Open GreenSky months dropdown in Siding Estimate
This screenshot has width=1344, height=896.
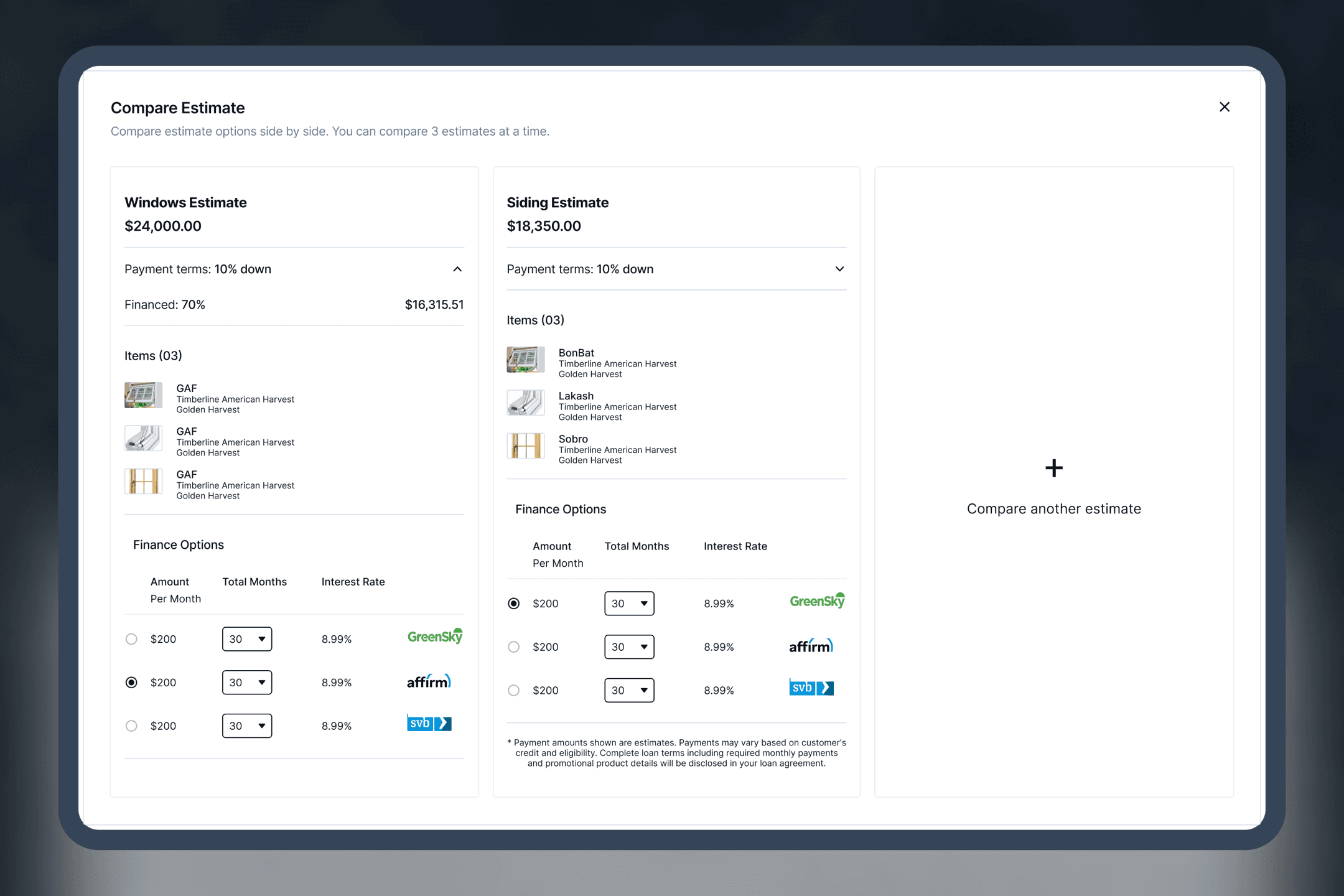(x=629, y=604)
